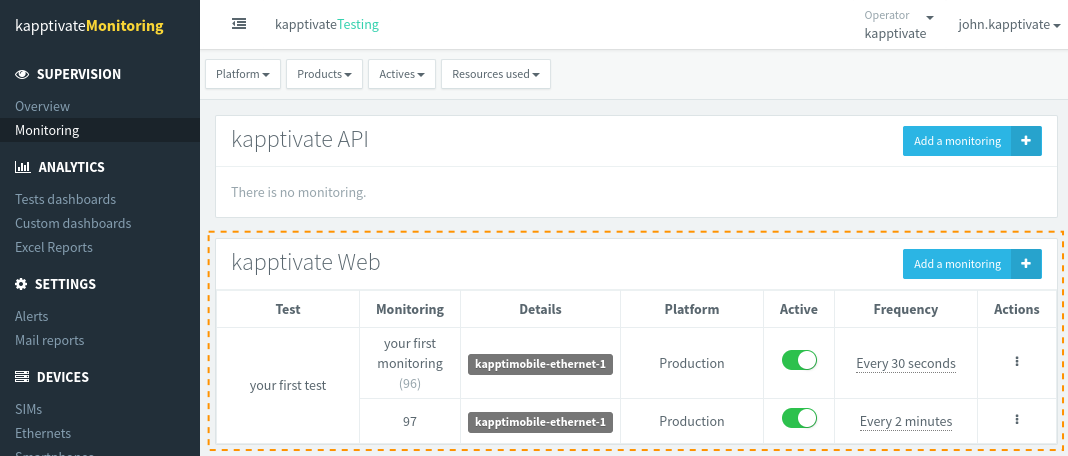The width and height of the screenshot is (1068, 456).
Task: Expand the Platform filter dropdown
Action: (242, 74)
